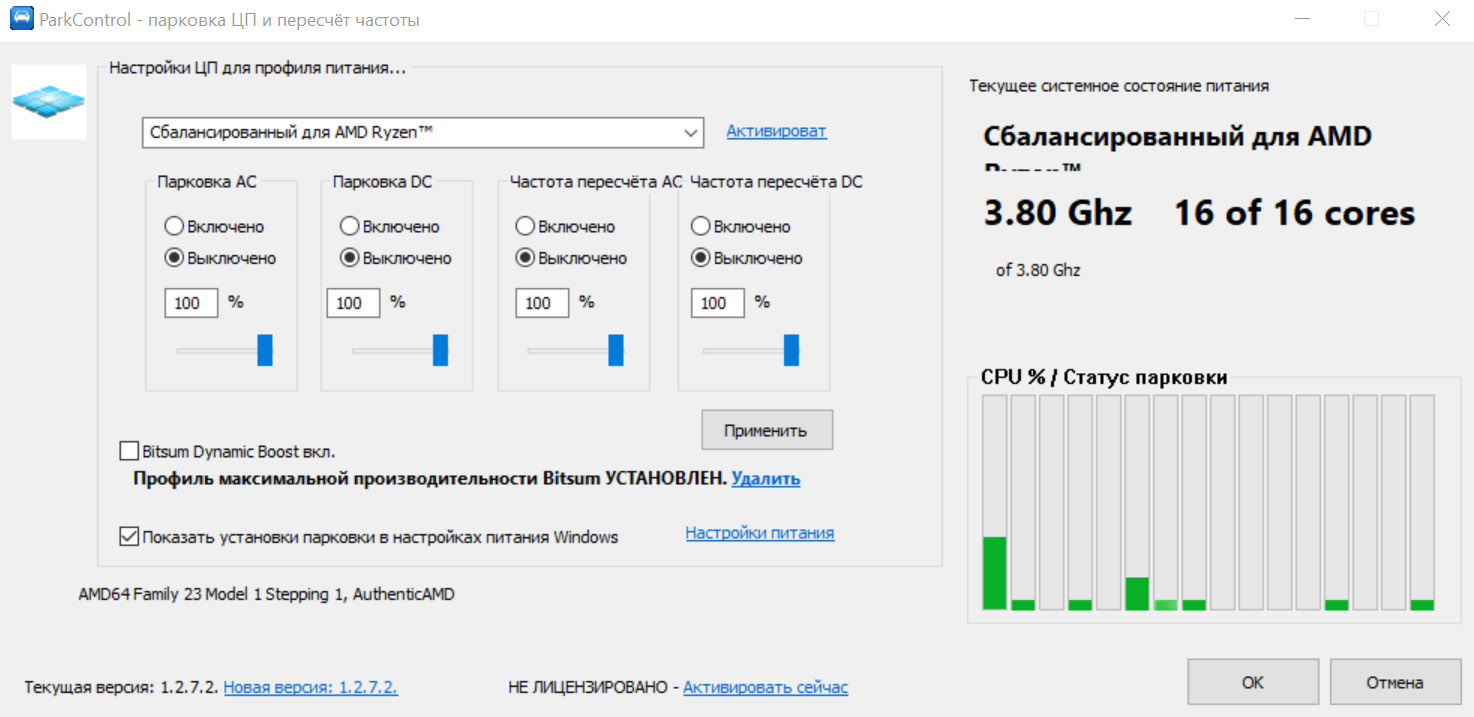
Task: Open the power profile dropdown list
Action: tap(423, 132)
